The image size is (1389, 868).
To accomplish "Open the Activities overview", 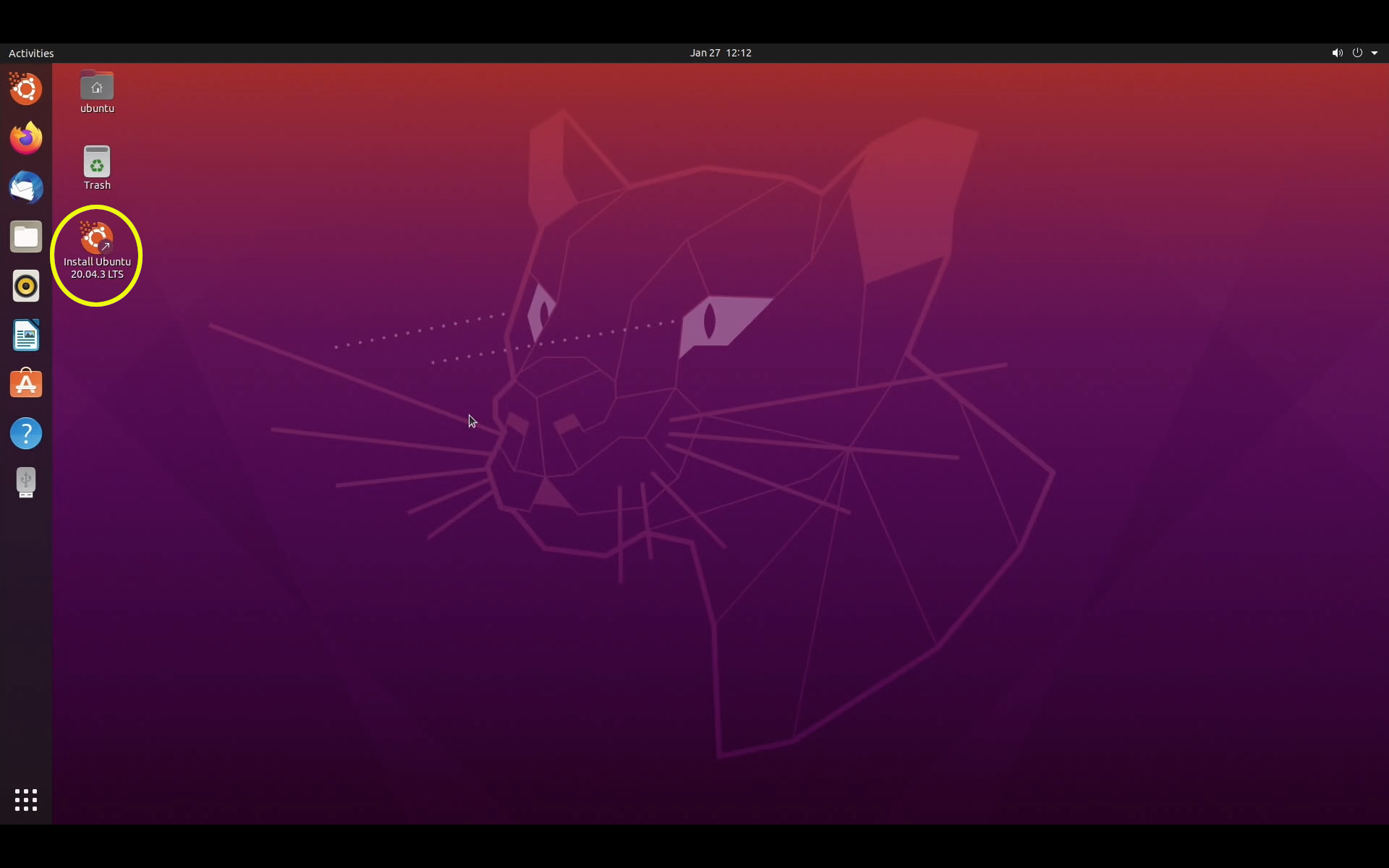I will click(x=31, y=53).
